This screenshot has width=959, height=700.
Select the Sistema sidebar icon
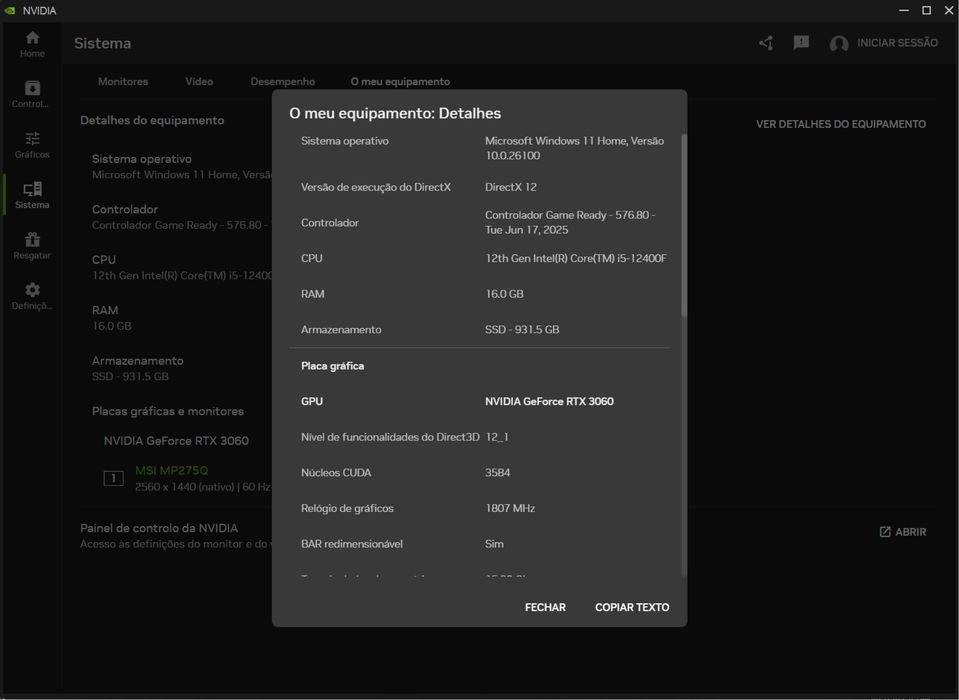tap(32, 189)
